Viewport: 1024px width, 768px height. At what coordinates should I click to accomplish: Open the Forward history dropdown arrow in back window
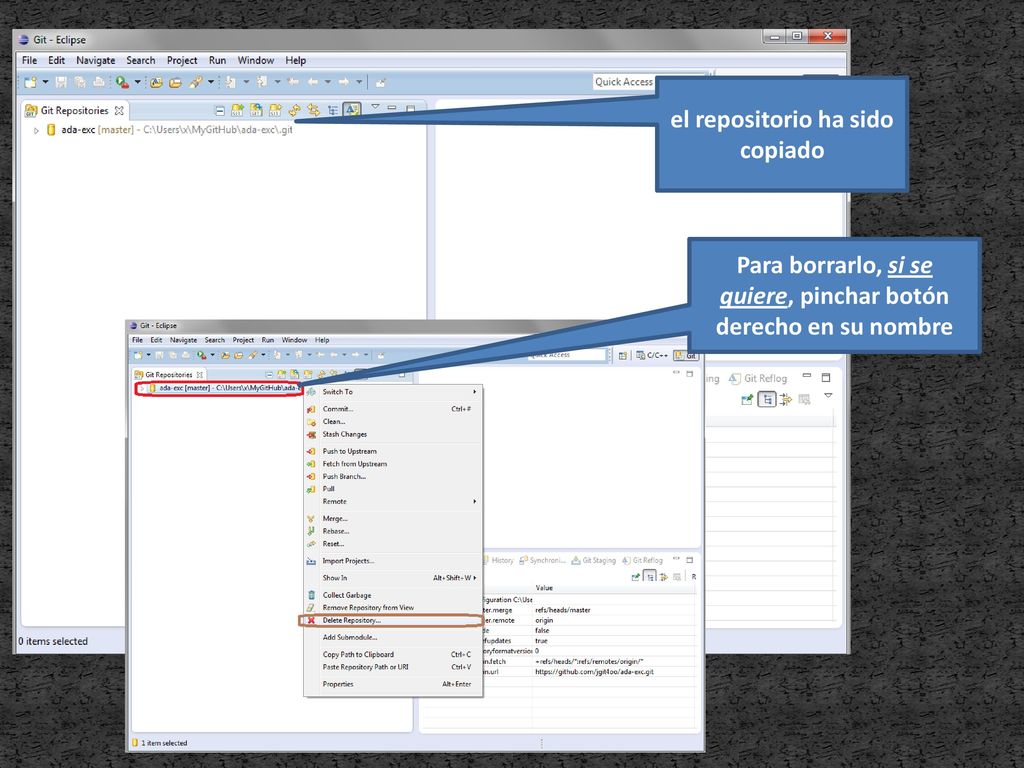click(359, 82)
